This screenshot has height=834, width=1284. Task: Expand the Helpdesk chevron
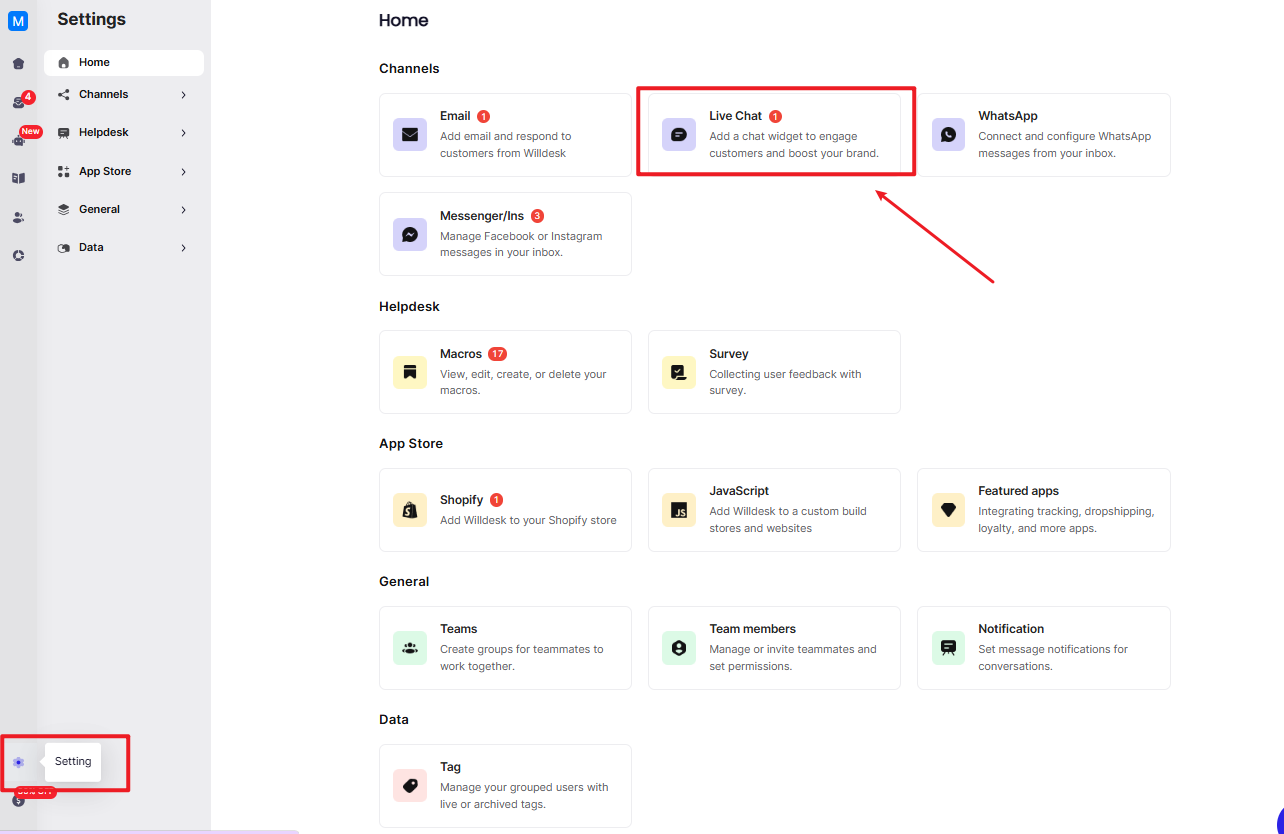184,133
